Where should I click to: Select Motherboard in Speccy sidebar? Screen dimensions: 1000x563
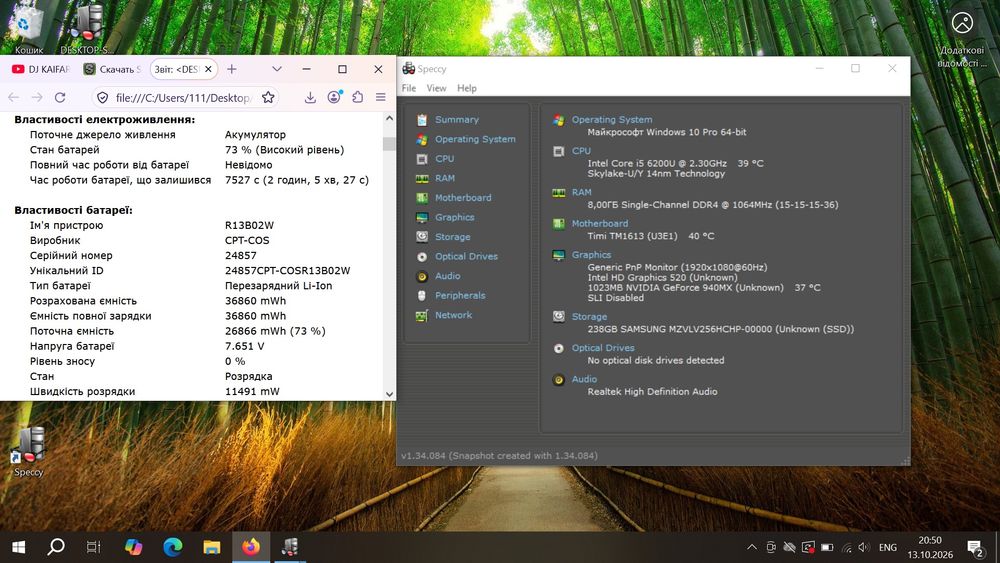[x=463, y=198]
